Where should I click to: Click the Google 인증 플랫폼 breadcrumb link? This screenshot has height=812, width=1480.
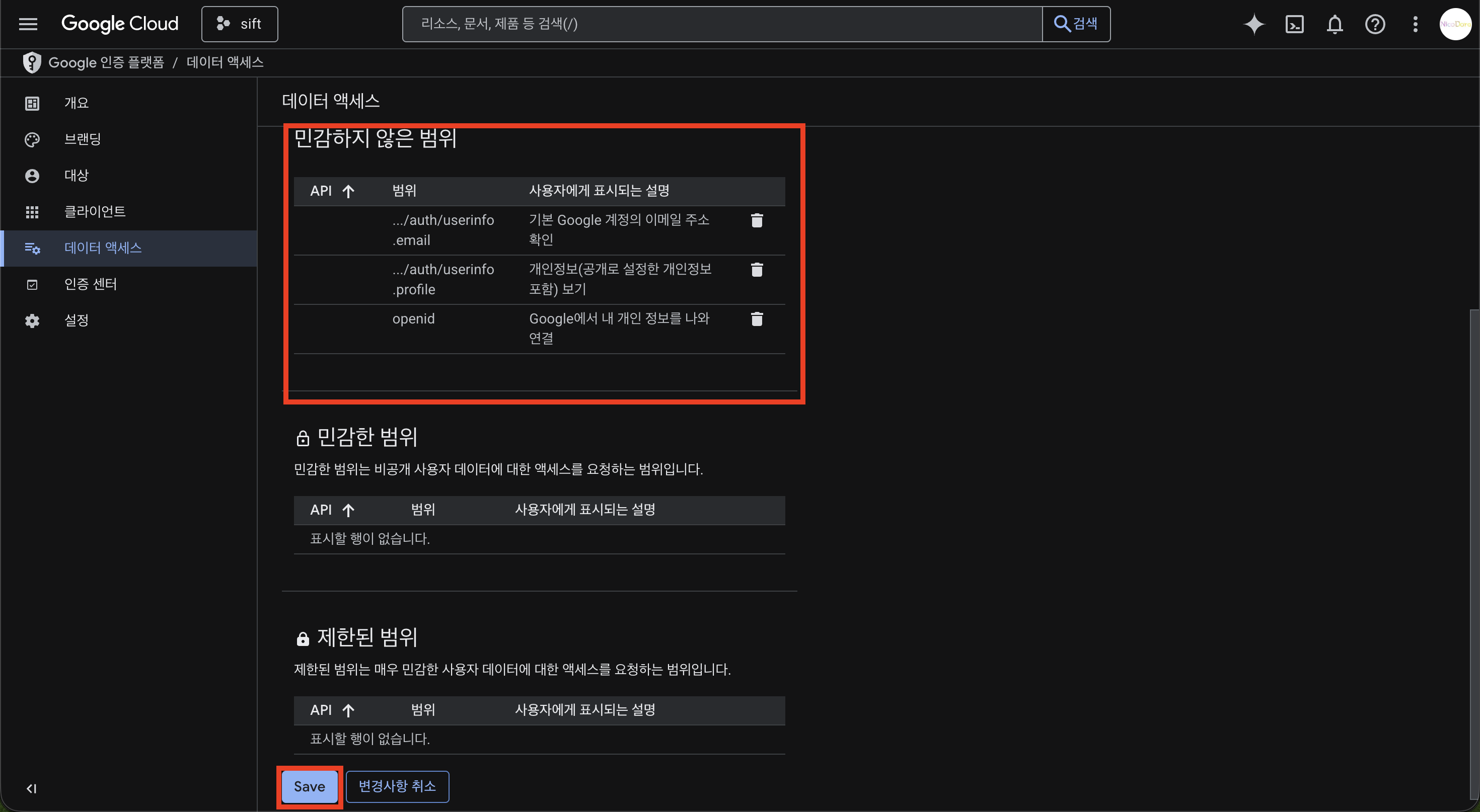click(106, 62)
